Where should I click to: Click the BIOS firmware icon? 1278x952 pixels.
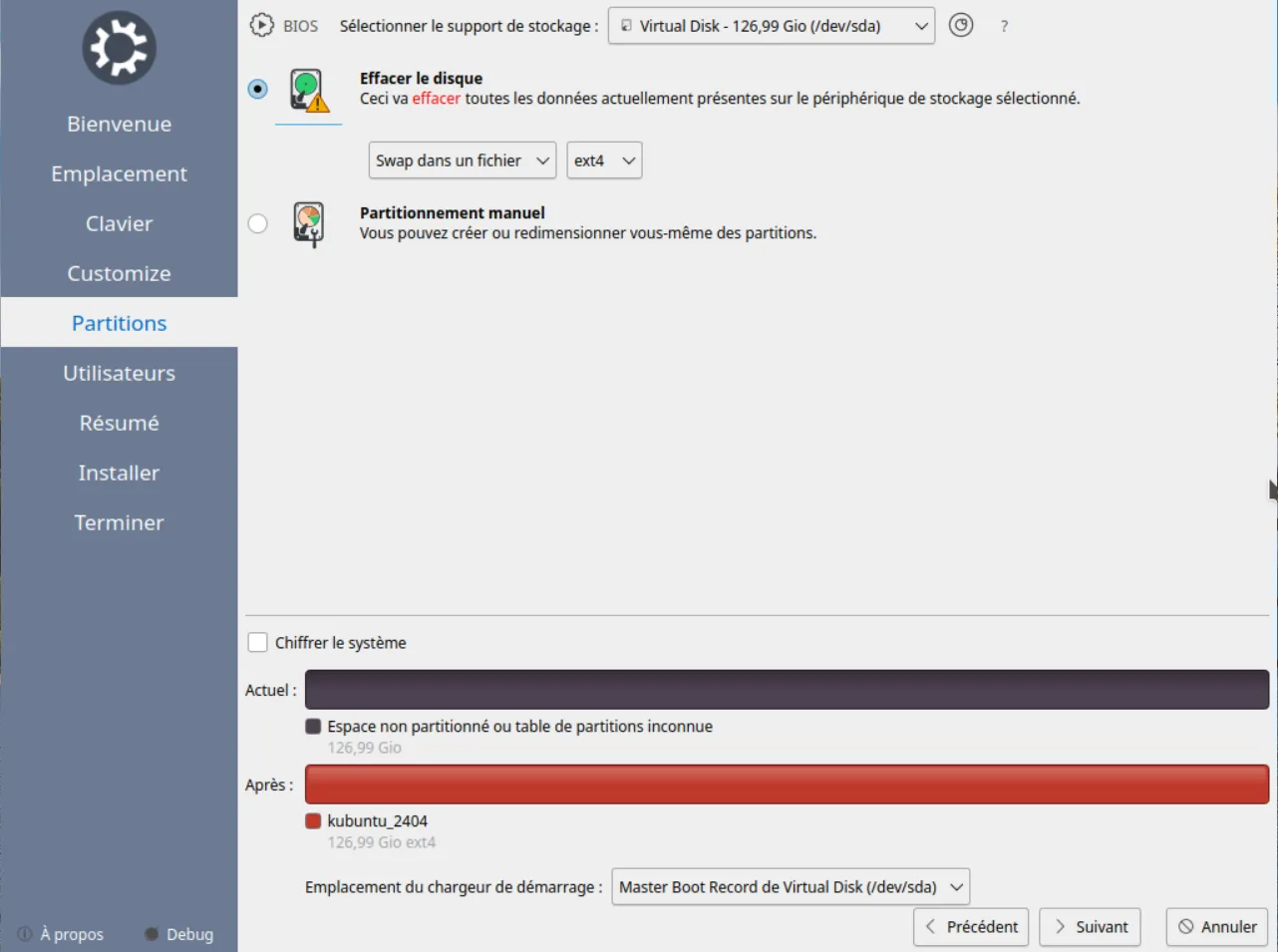pyautogui.click(x=261, y=26)
